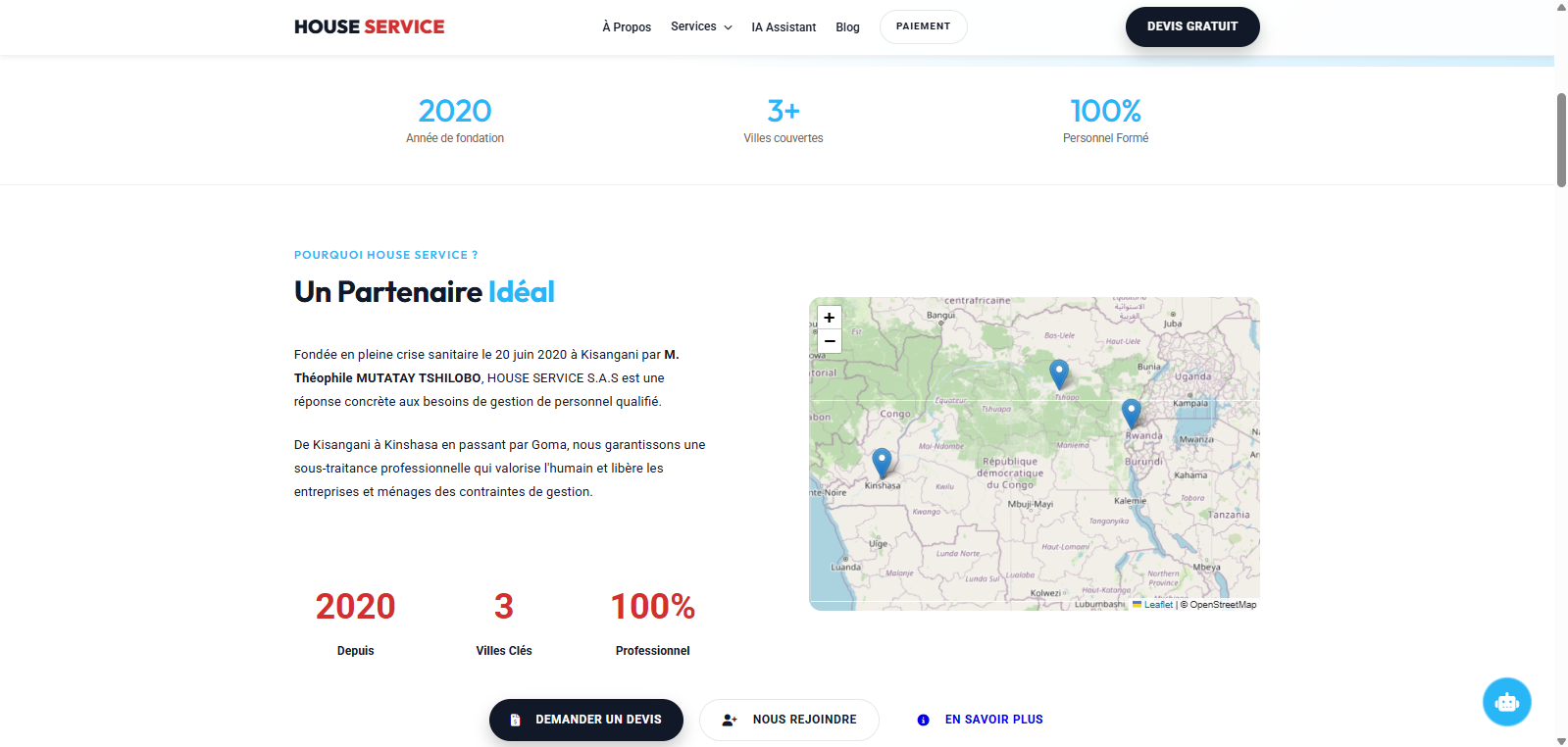The image size is (1568, 747).
Task: Open the OpenStreetMap attribution link
Action: pyautogui.click(x=1223, y=605)
